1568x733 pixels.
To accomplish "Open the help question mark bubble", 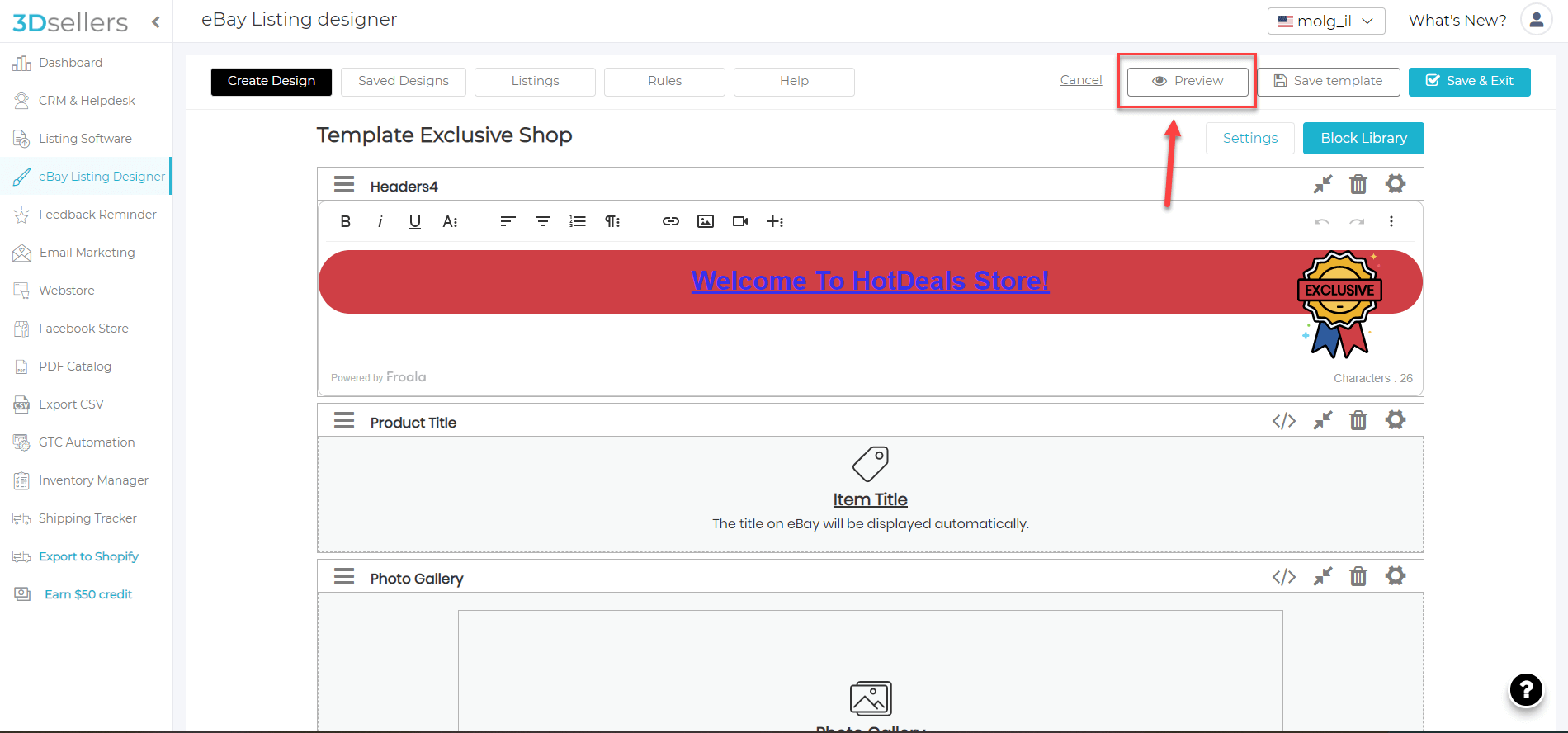I will coord(1527,689).
